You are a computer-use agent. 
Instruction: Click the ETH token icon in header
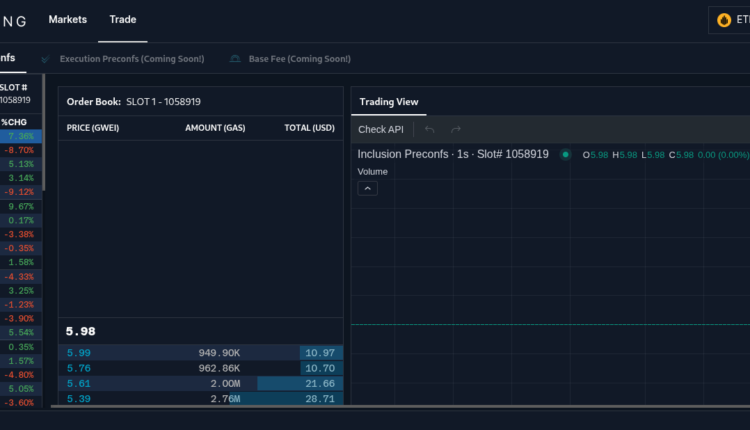pyautogui.click(x=725, y=19)
